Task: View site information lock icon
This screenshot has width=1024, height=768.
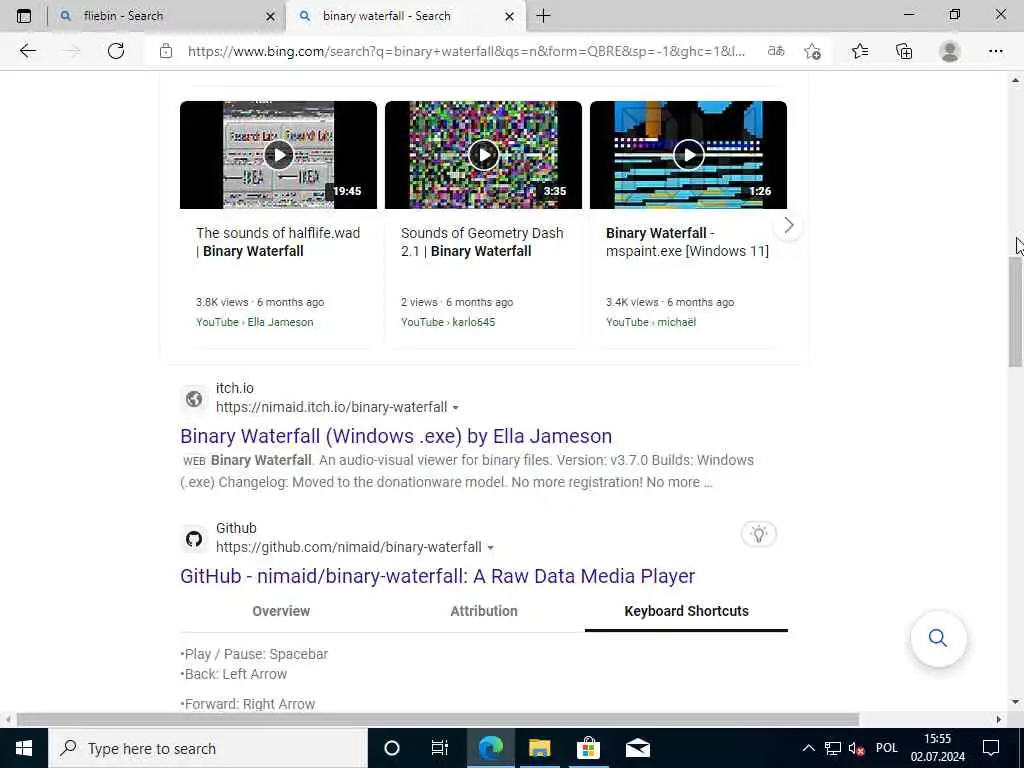Action: (166, 51)
